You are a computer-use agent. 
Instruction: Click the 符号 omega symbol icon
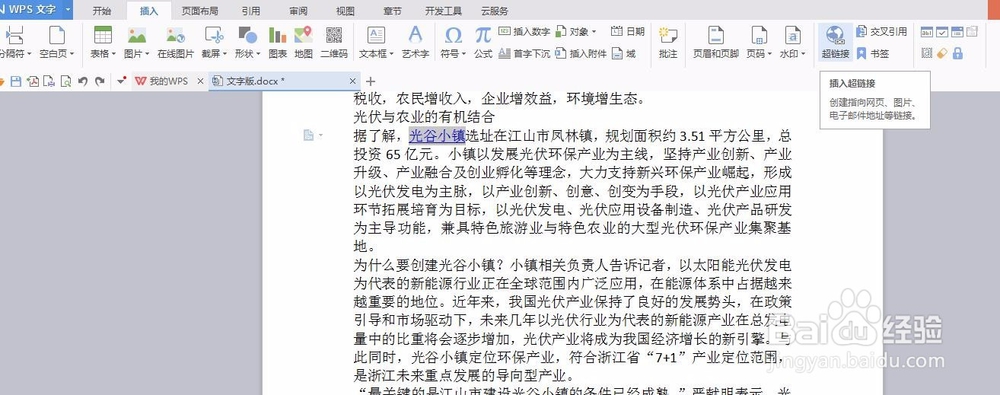click(453, 35)
